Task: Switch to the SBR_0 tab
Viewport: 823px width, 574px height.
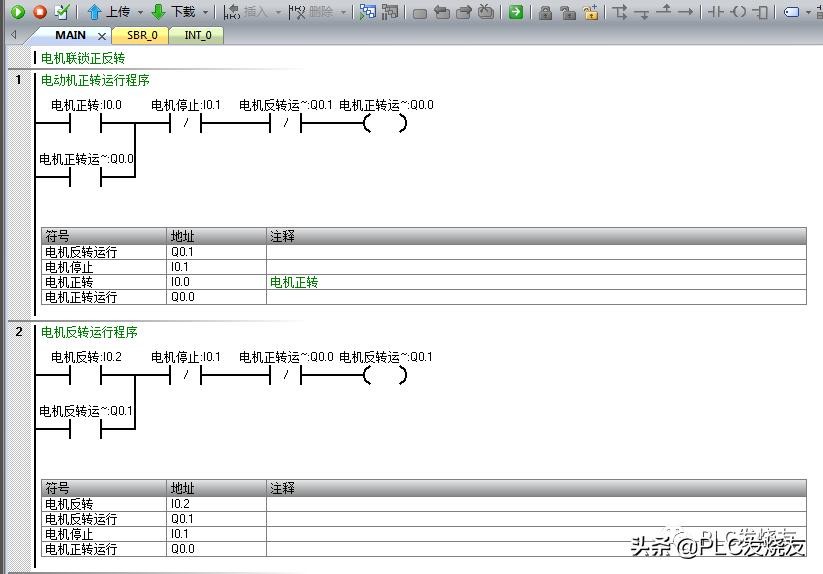Action: [142, 35]
